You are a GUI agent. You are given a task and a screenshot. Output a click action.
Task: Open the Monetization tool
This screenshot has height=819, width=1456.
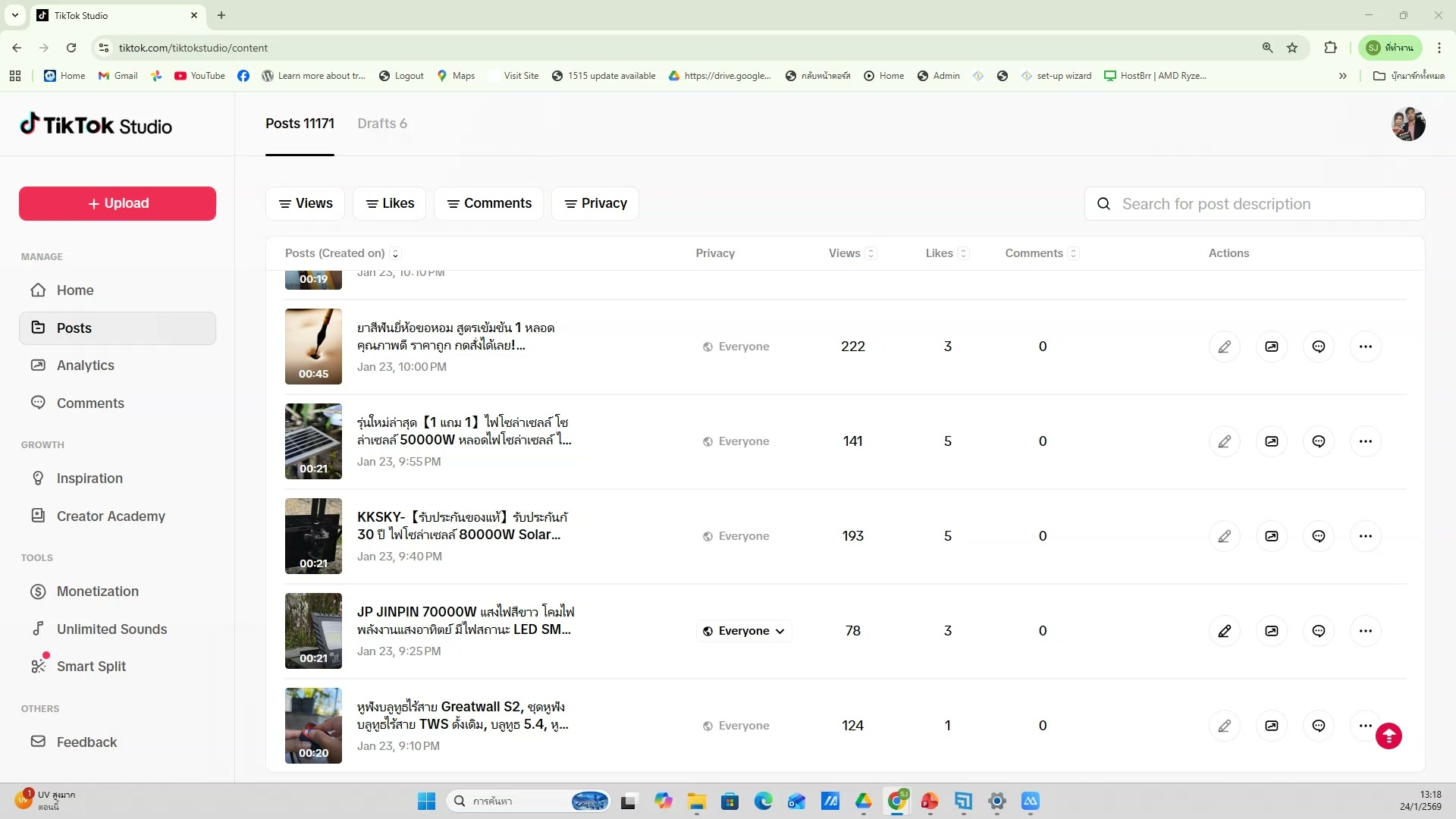click(x=99, y=591)
